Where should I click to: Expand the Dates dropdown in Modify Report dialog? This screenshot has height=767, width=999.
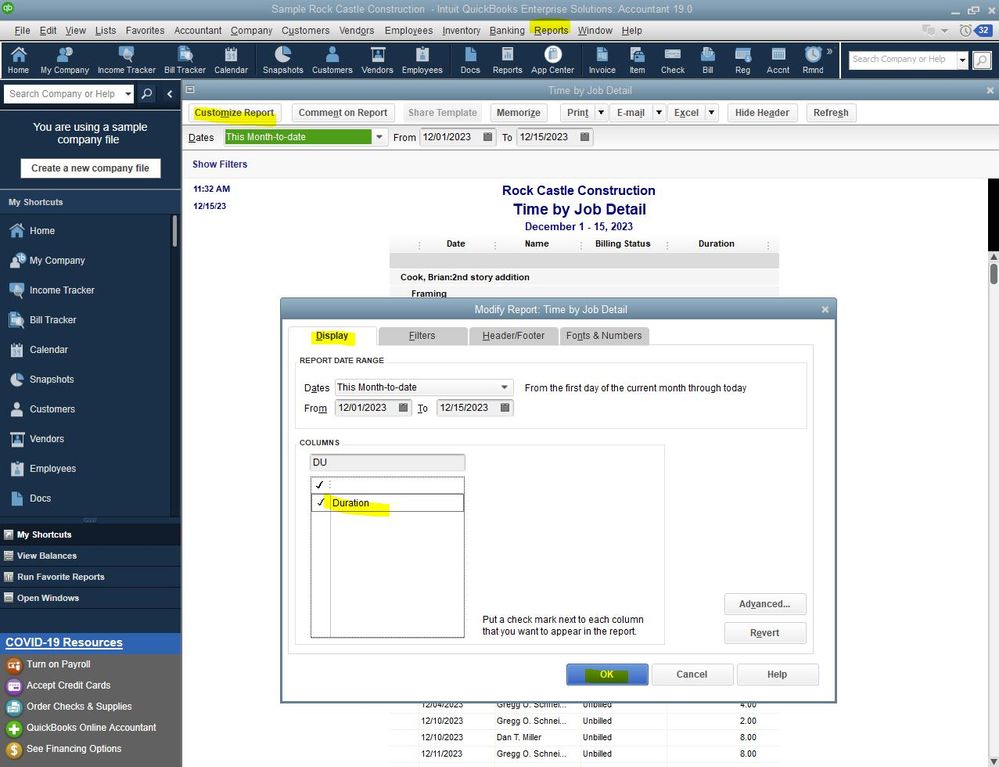click(504, 387)
